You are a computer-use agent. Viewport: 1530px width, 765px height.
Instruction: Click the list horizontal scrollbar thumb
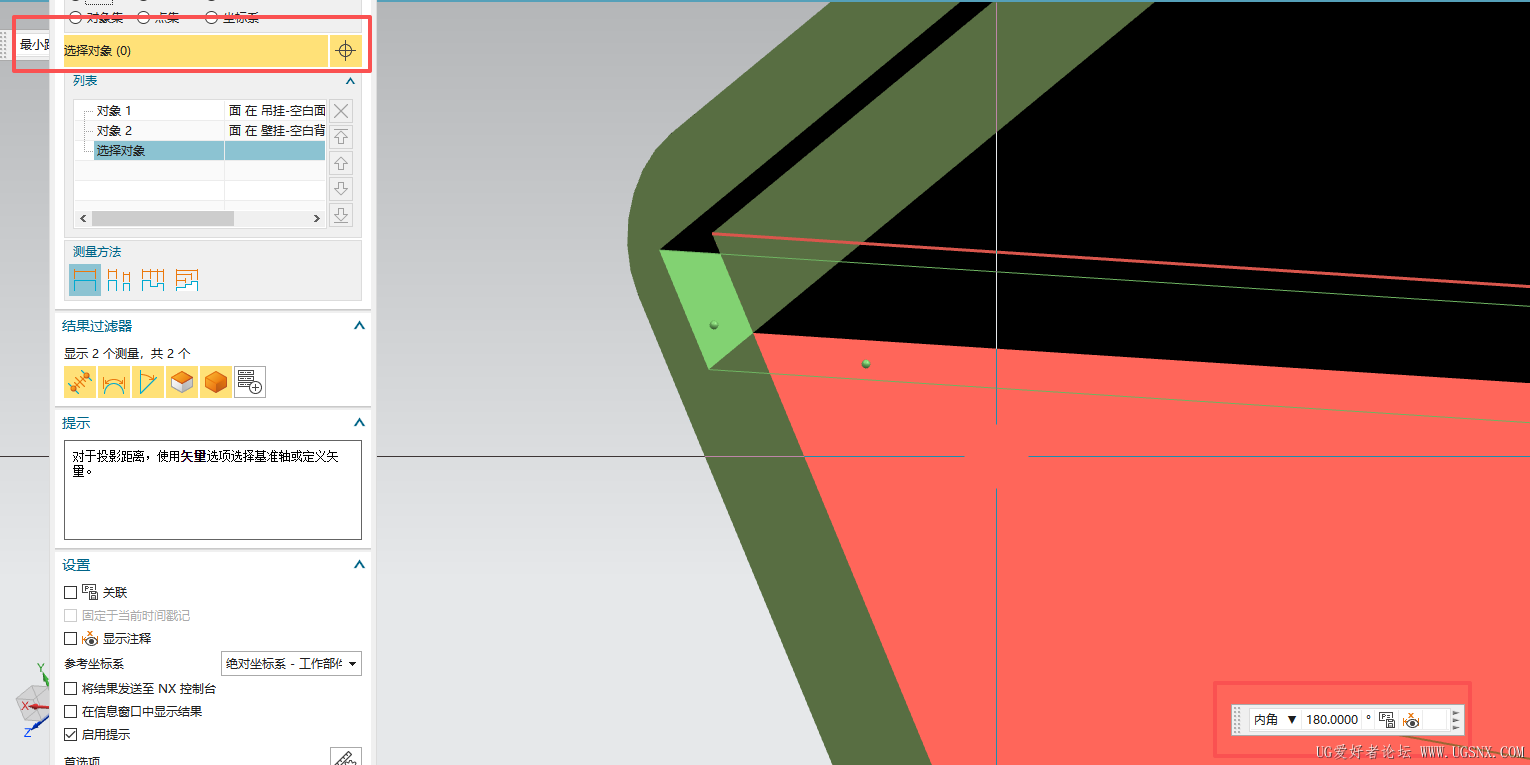(x=162, y=218)
